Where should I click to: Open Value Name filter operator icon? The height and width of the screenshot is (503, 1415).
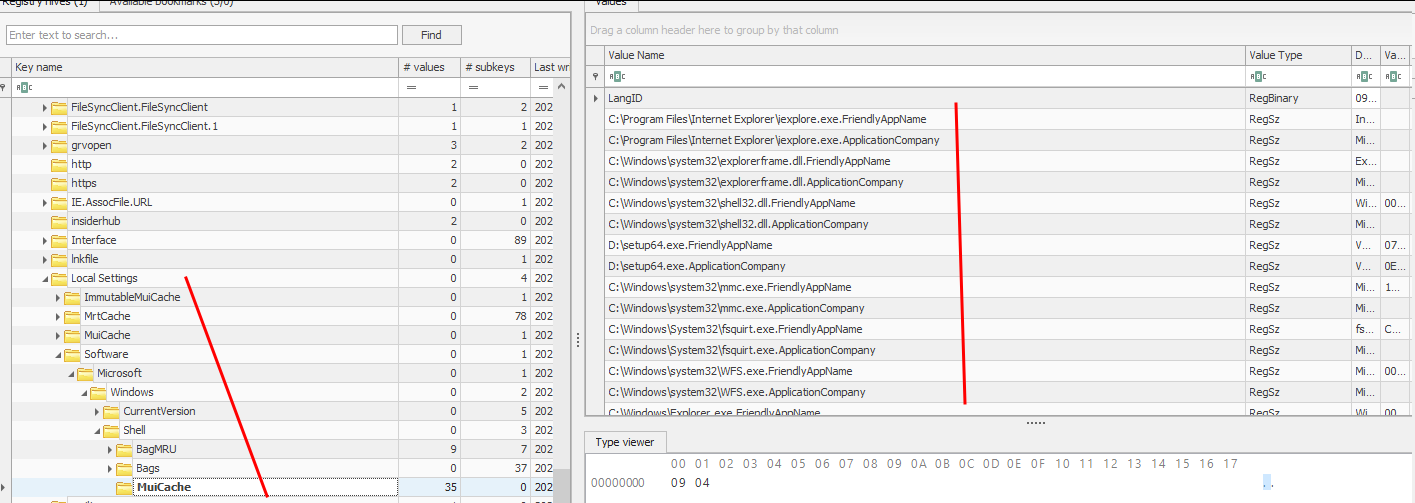pos(617,76)
